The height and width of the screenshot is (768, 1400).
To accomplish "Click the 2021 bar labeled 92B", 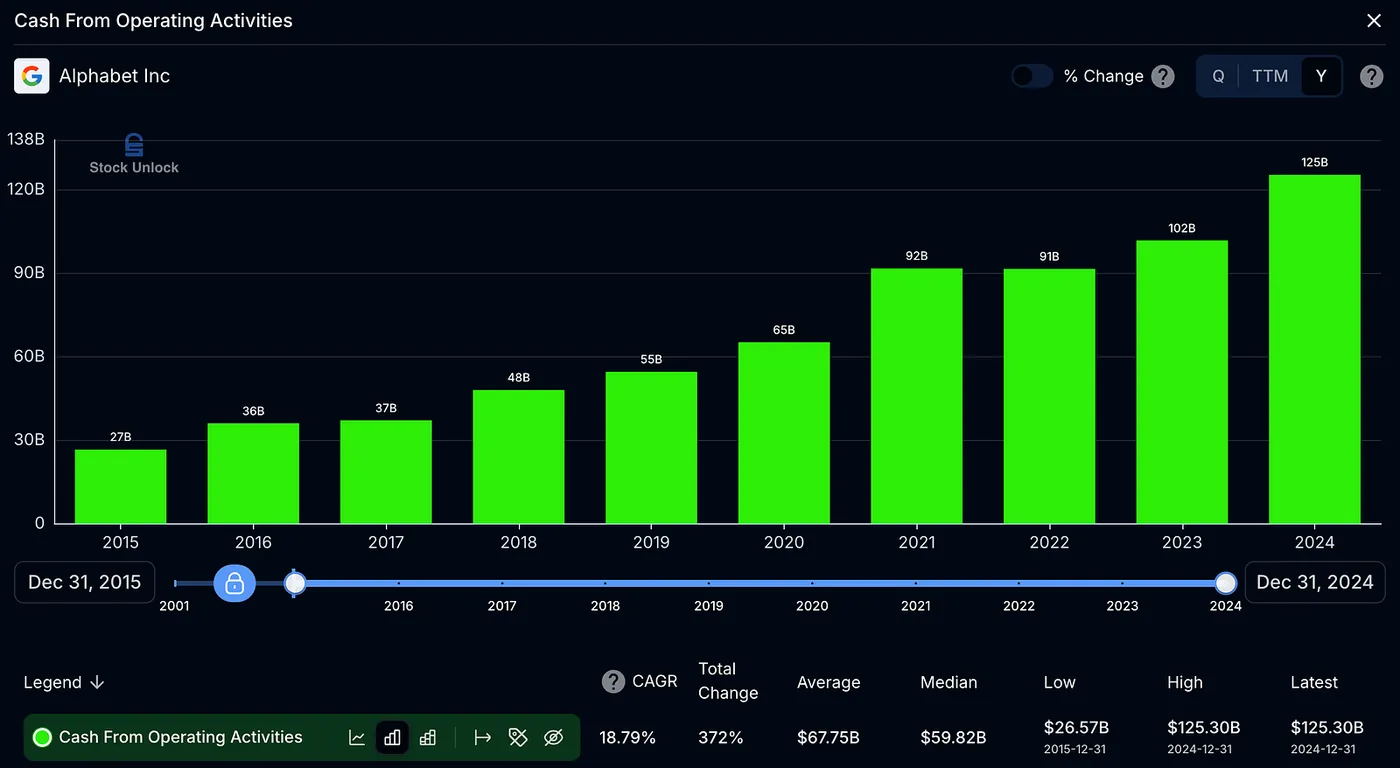I will coord(917,396).
